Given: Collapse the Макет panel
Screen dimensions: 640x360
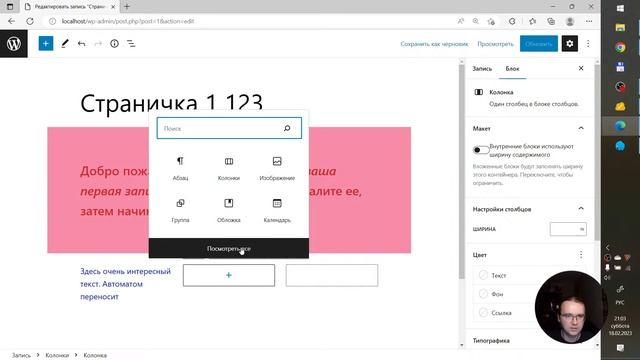Looking at the screenshot, I should point(581,128).
